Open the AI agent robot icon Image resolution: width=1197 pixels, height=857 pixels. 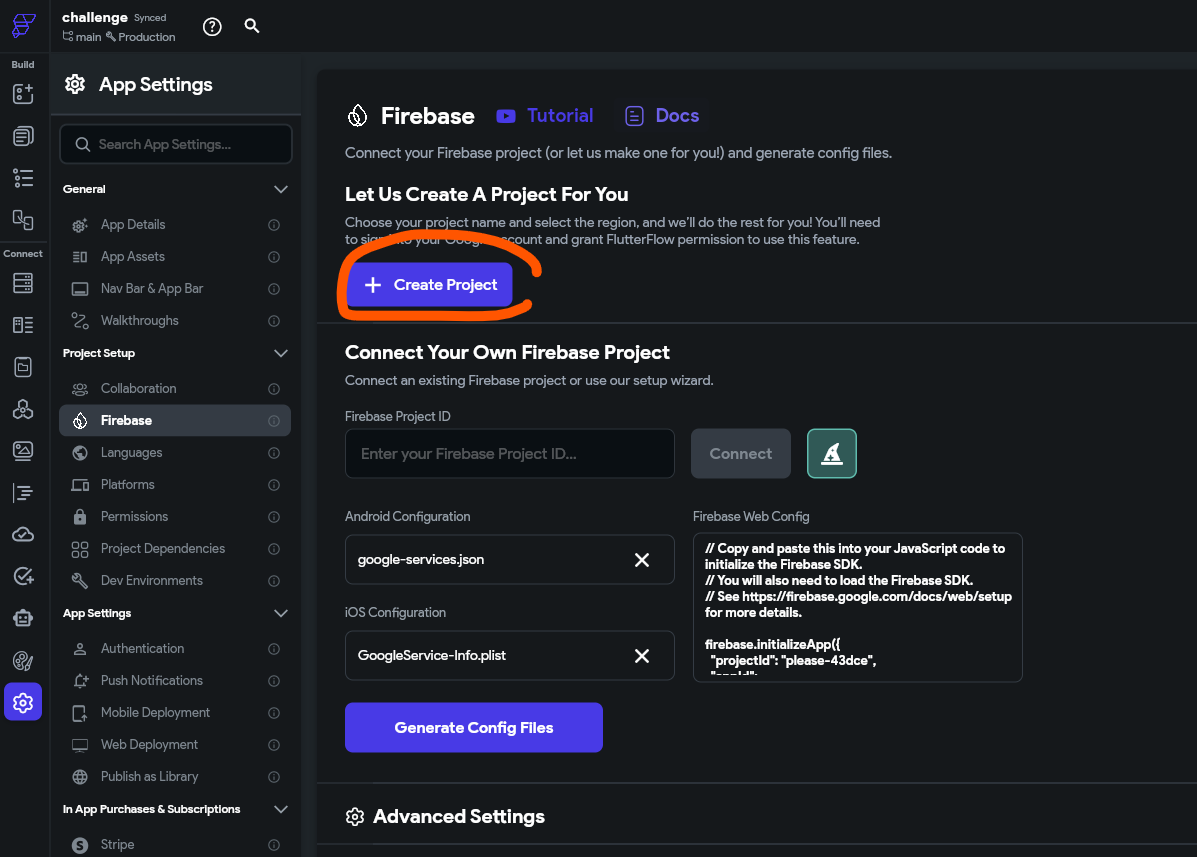click(x=23, y=618)
